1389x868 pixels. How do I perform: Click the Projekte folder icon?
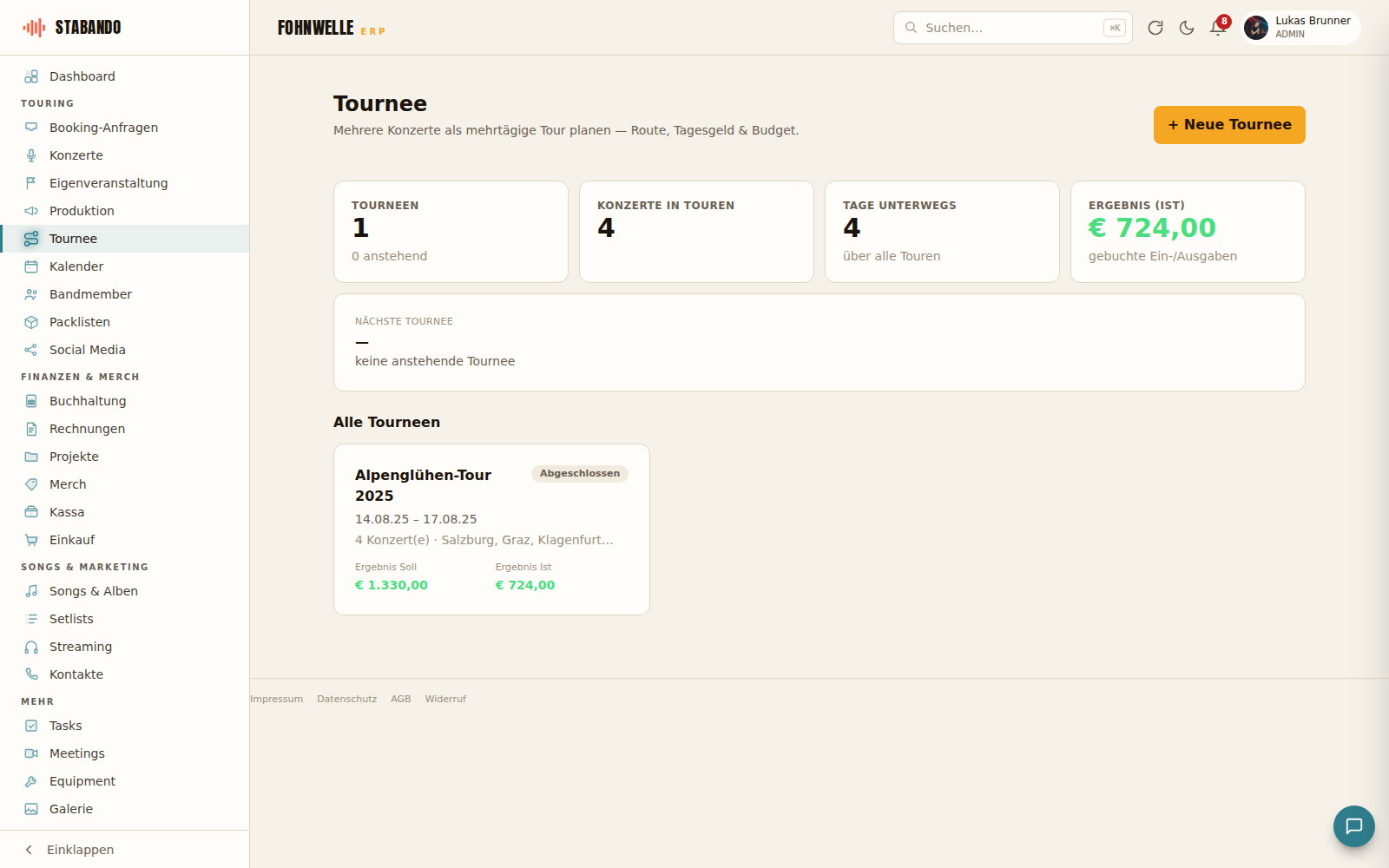coord(31,457)
